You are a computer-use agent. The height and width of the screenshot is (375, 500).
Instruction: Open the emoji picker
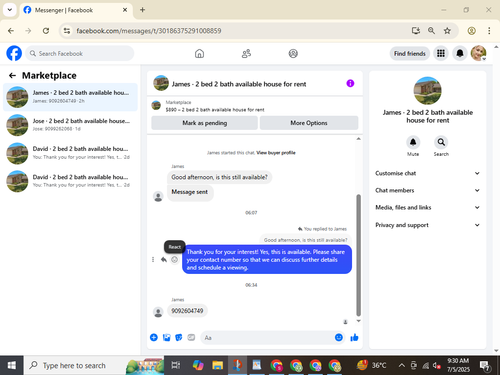tap(339, 337)
